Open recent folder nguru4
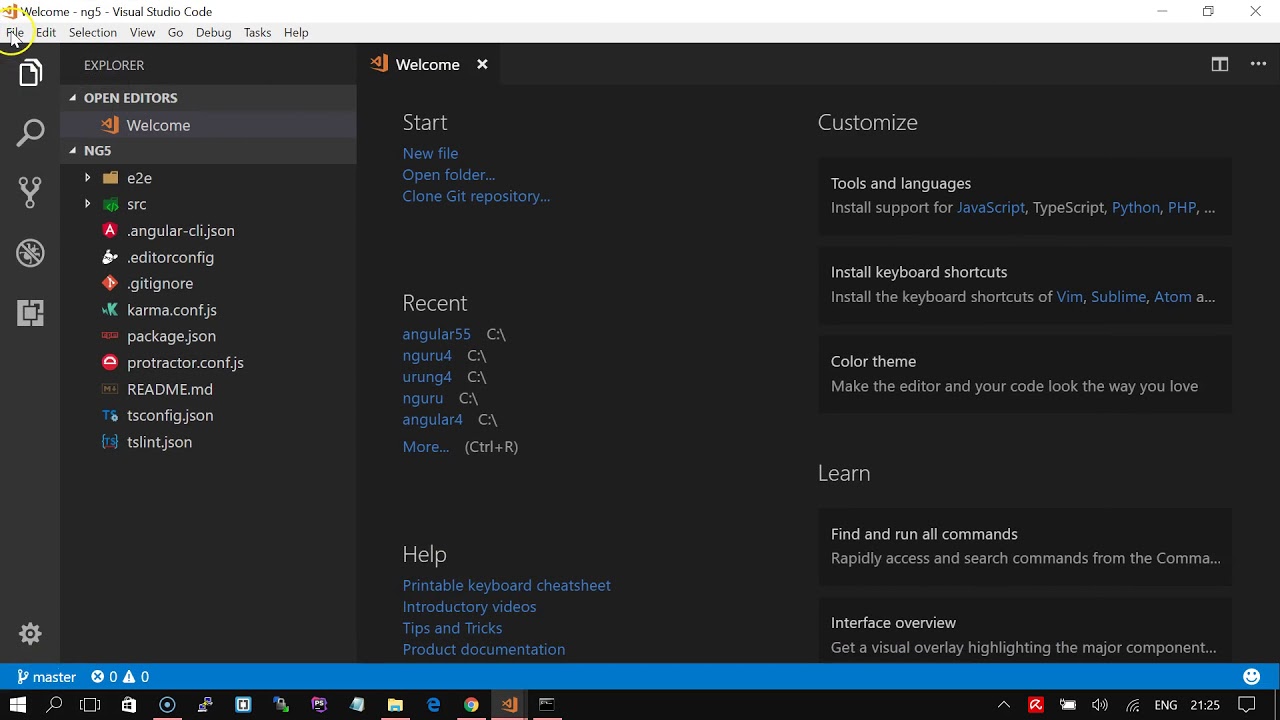The image size is (1280, 720). click(427, 355)
